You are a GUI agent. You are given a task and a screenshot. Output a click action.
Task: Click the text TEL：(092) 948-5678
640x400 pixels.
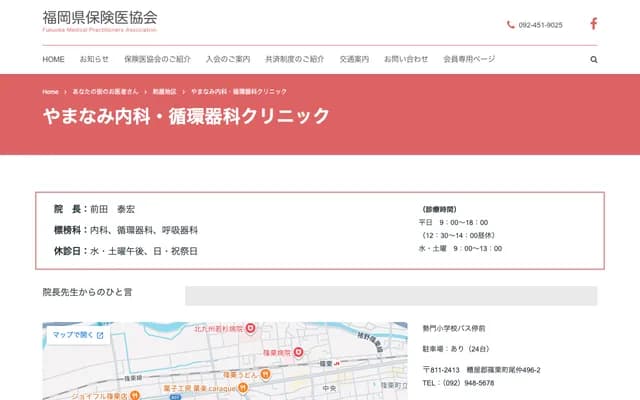pyautogui.click(x=458, y=383)
